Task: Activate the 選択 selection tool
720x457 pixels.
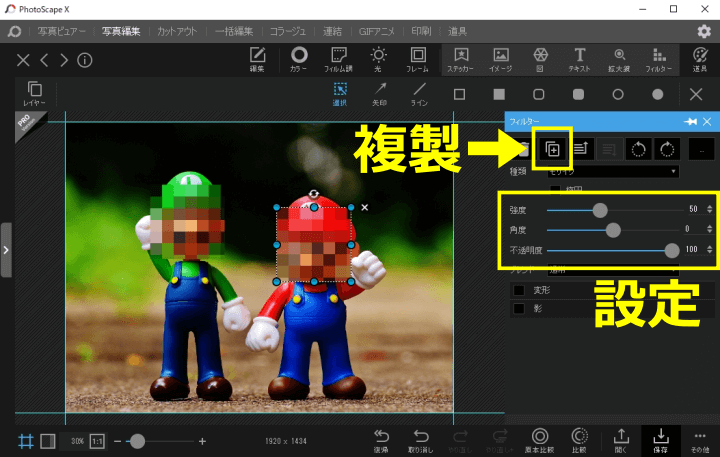Action: (340, 94)
